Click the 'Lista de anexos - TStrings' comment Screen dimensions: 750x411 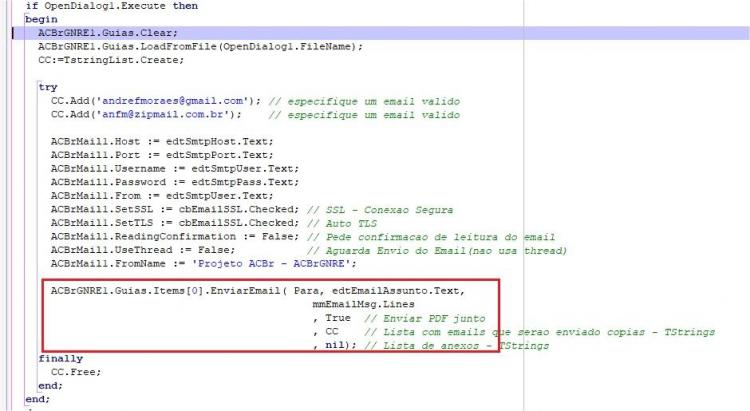point(457,345)
